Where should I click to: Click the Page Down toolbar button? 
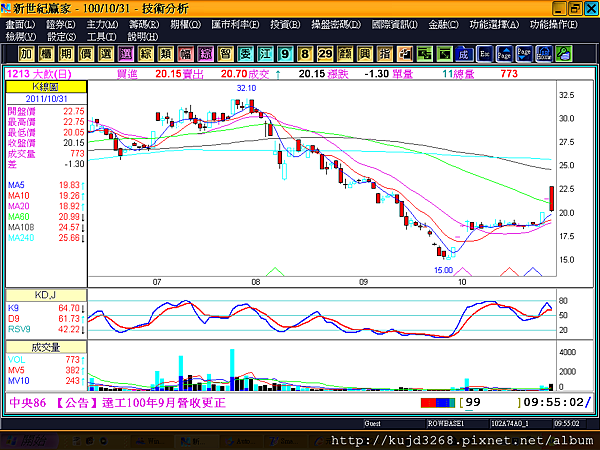(524, 54)
